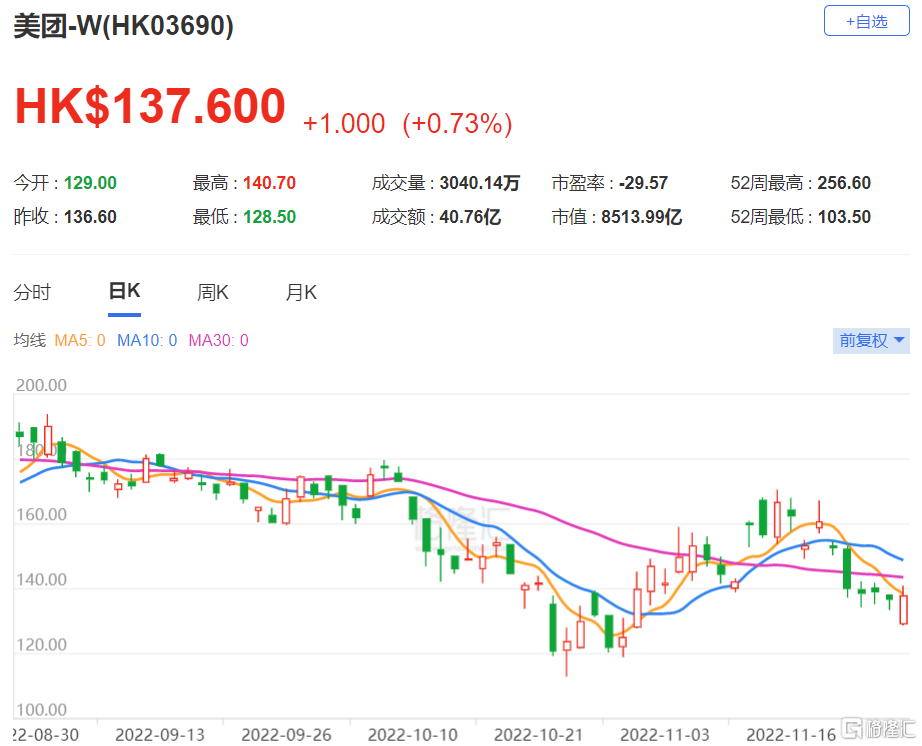Click the 160.00 price axis label
Image resolution: width=922 pixels, height=746 pixels.
point(41,514)
